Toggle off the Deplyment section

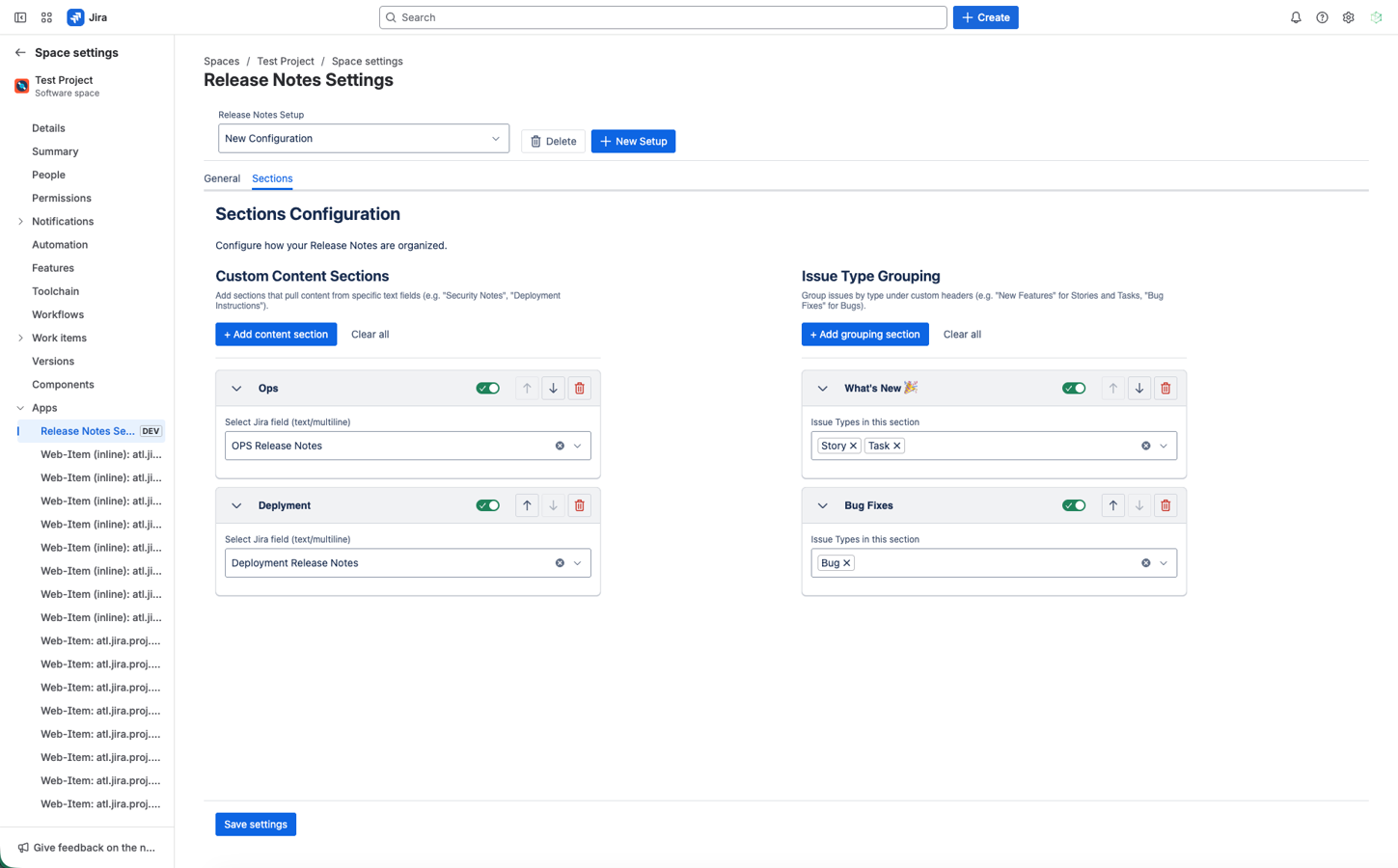(487, 505)
